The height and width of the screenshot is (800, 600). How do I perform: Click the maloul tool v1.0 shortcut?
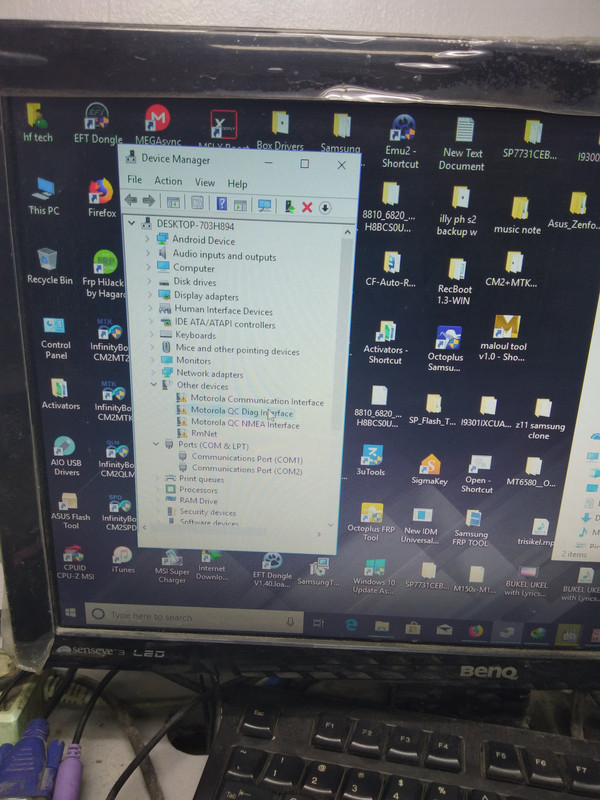pyautogui.click(x=503, y=338)
